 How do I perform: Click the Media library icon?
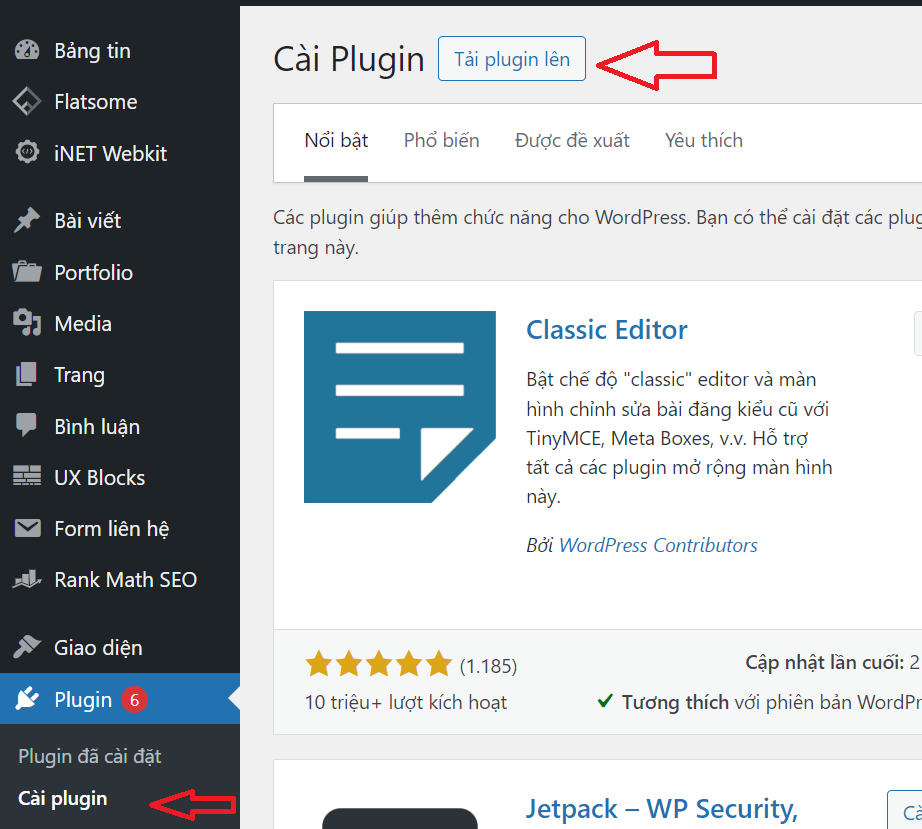[27, 323]
